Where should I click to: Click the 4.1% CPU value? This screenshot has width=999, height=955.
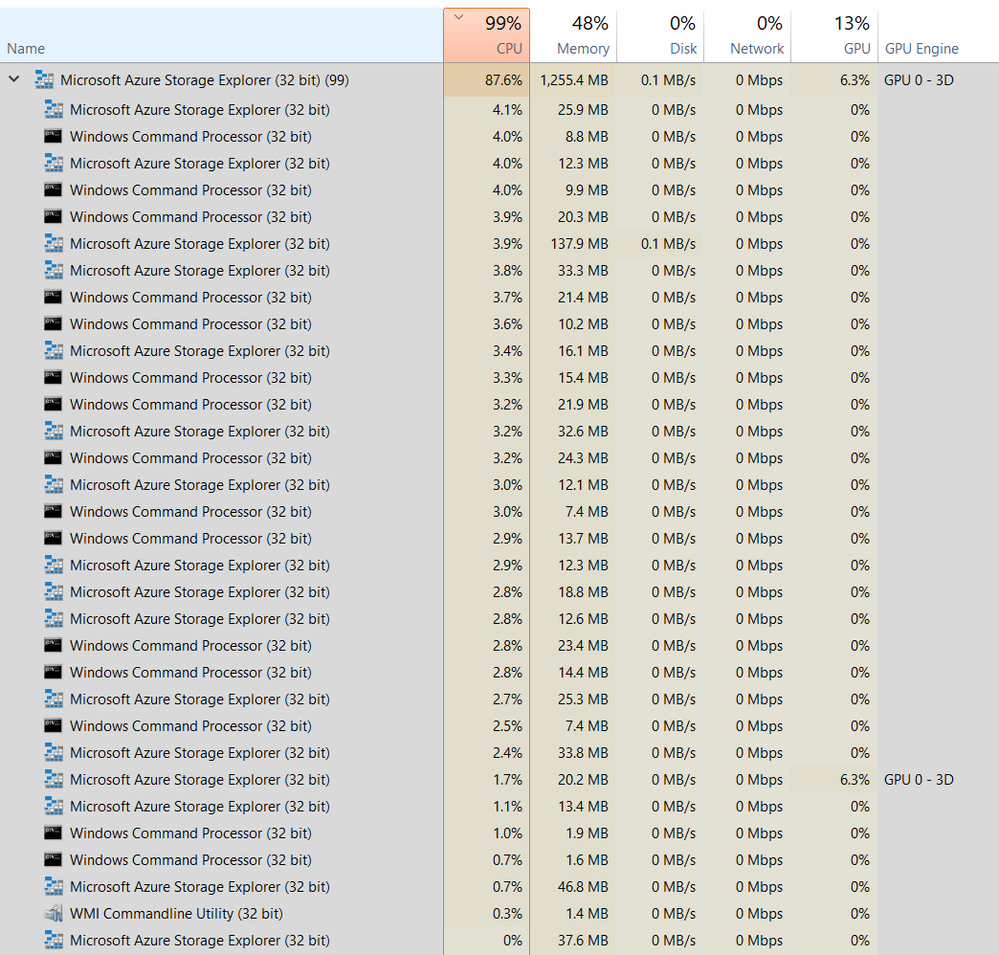coord(507,110)
